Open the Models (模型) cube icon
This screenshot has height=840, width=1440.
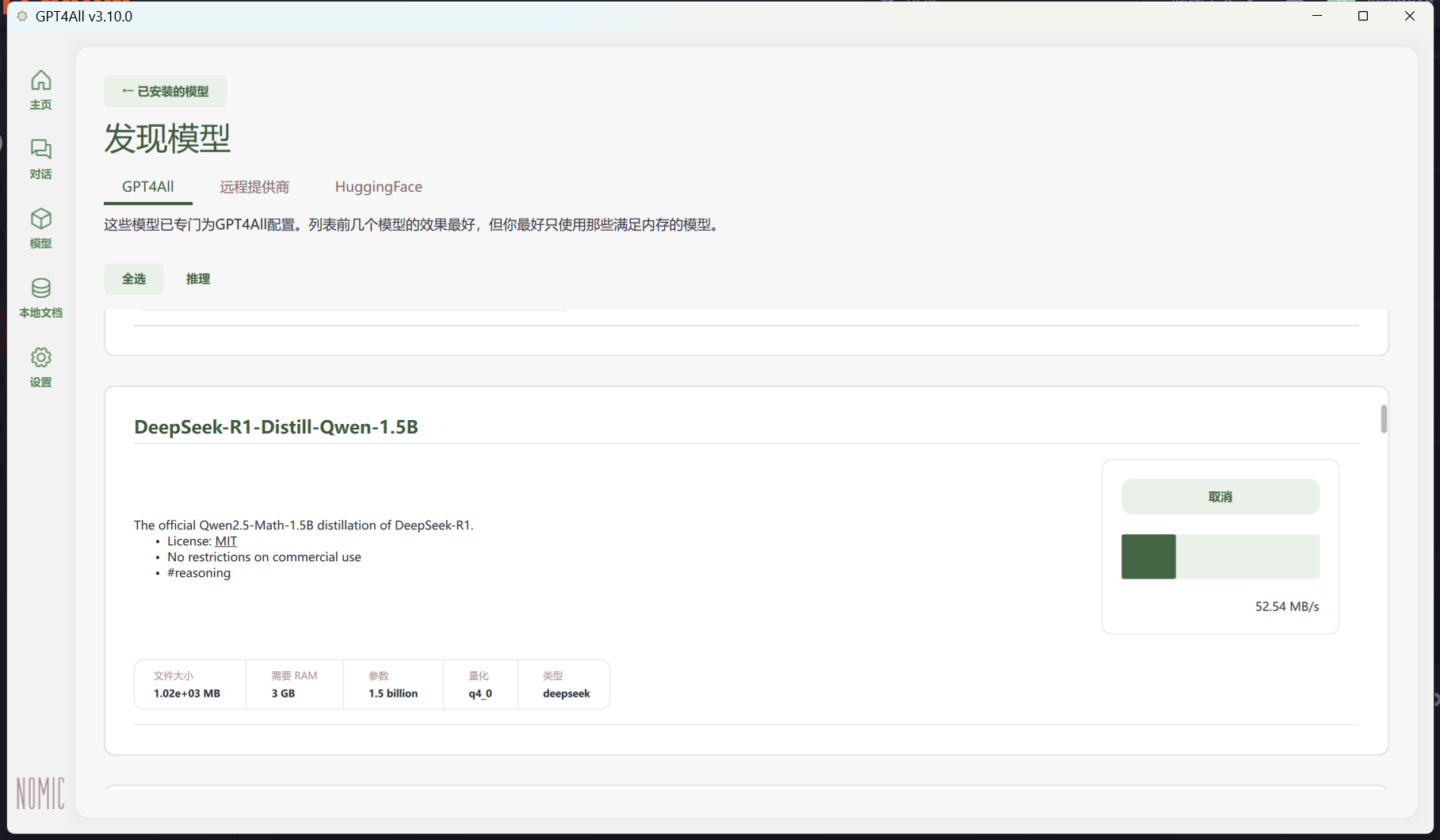click(41, 228)
